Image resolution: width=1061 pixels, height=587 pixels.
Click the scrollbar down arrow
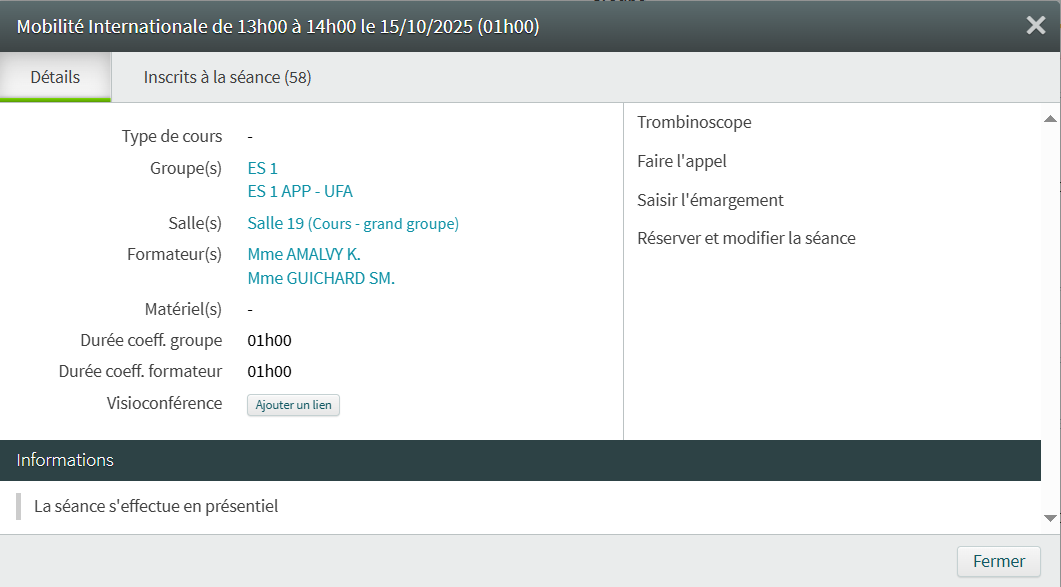pyautogui.click(x=1050, y=518)
